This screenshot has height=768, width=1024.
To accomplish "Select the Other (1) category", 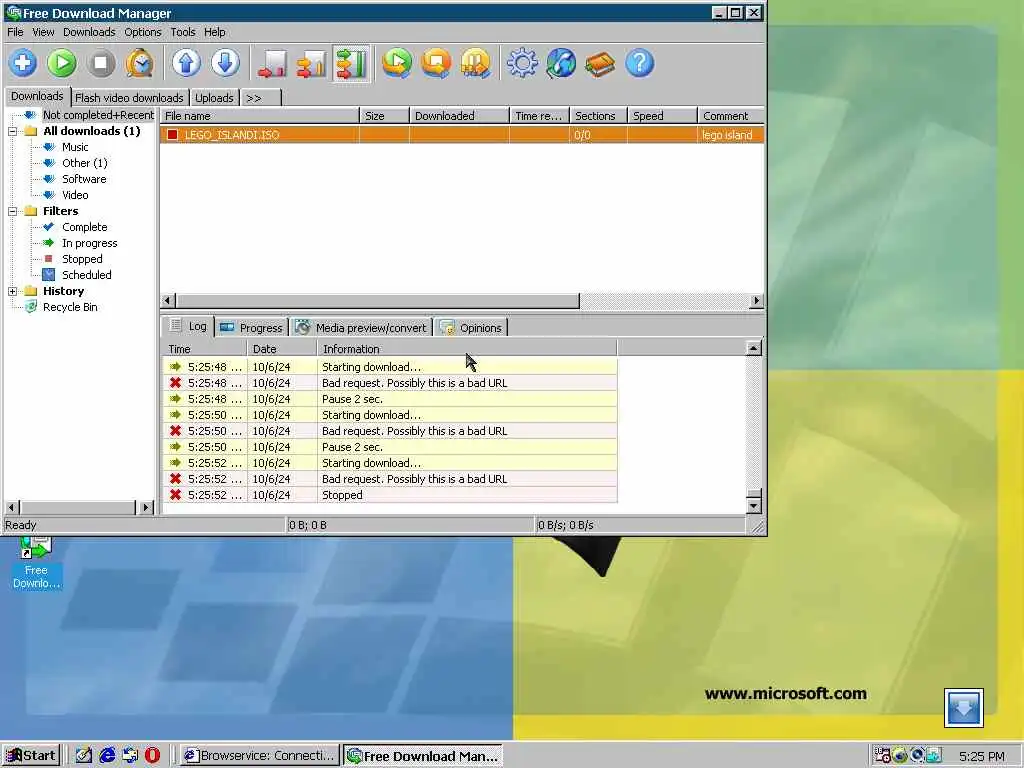I will 84,163.
